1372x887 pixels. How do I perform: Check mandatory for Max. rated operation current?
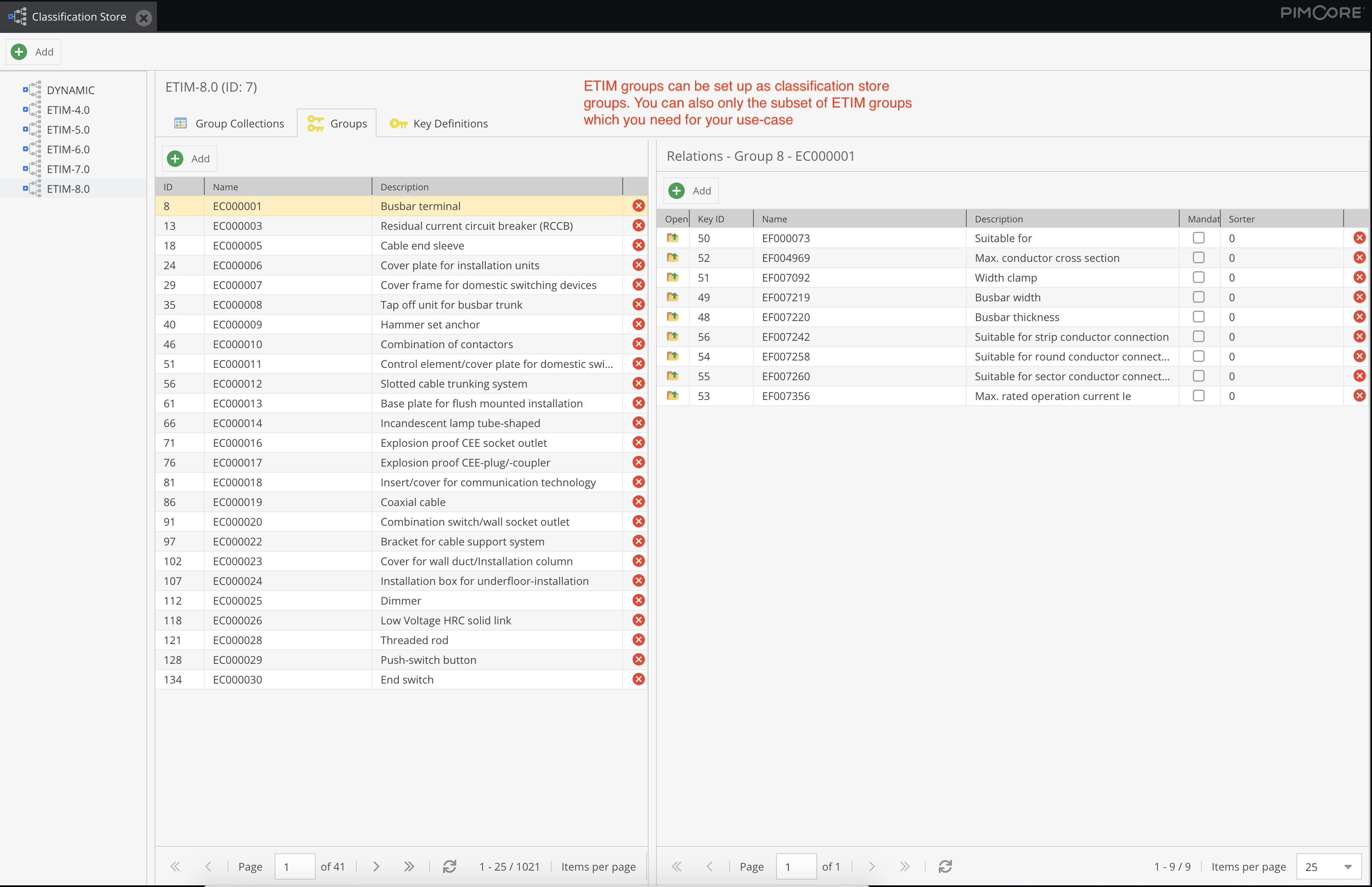tap(1199, 396)
